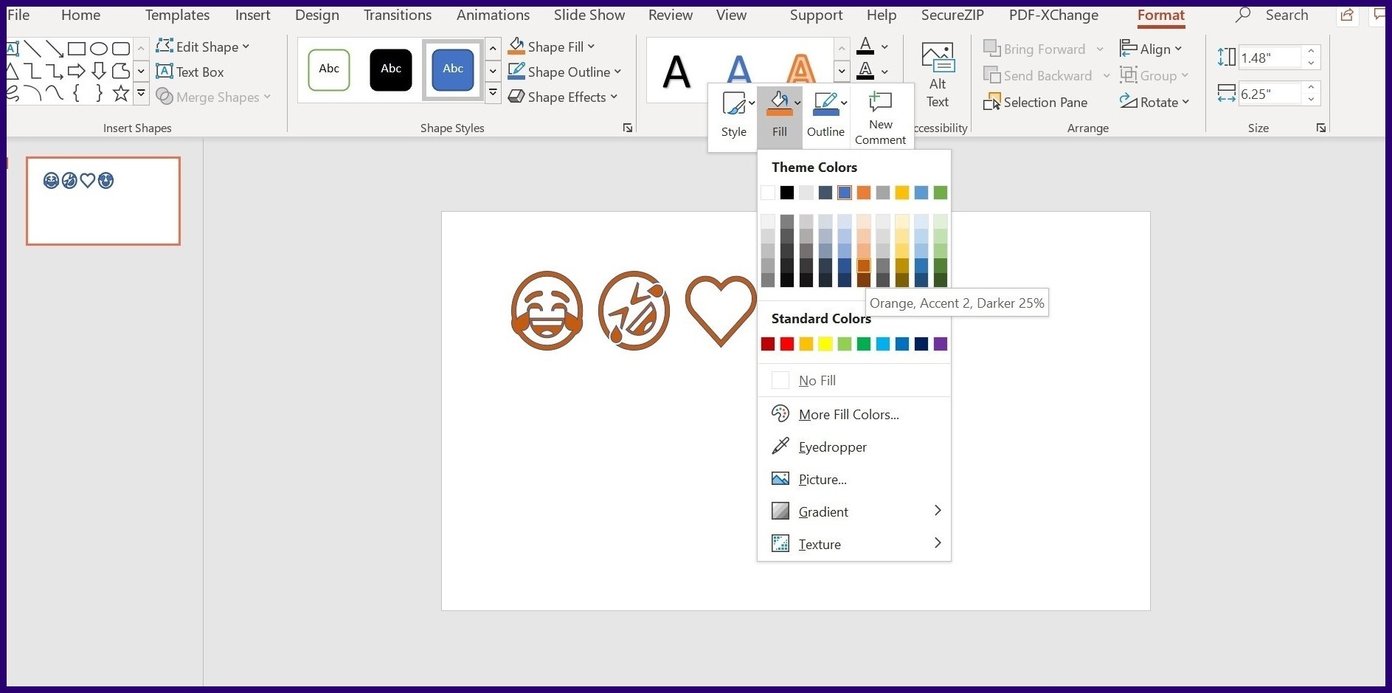Open Size dialog launcher
The height and width of the screenshot is (693, 1392).
coord(1321,128)
